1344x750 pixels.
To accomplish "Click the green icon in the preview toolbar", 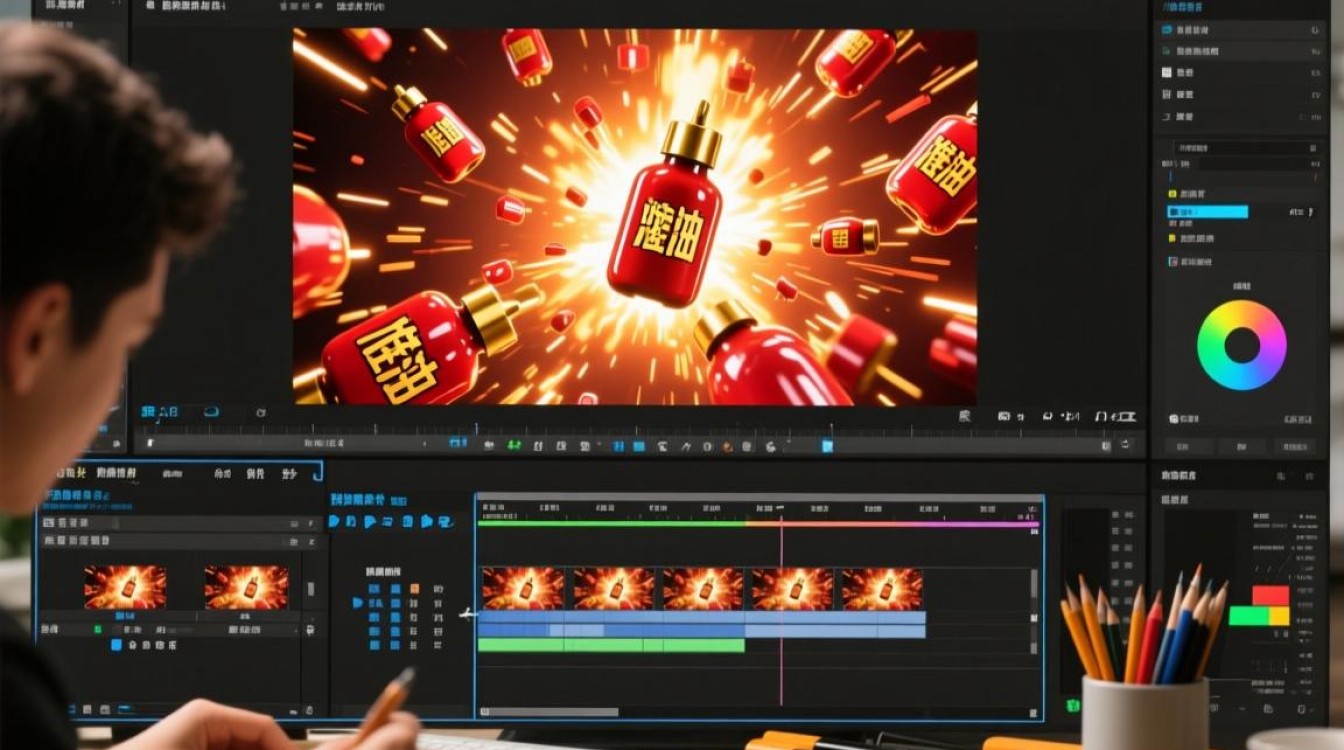I will point(515,444).
